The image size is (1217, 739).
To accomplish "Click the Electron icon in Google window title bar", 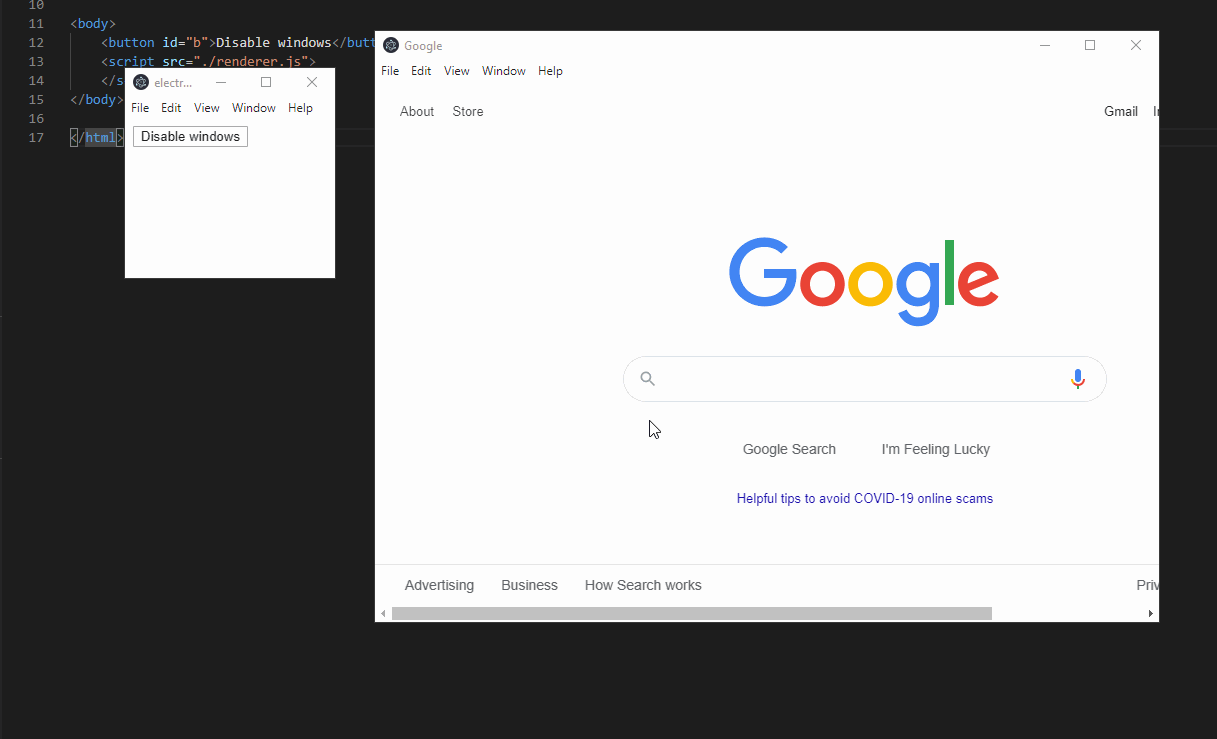I will (x=391, y=45).
